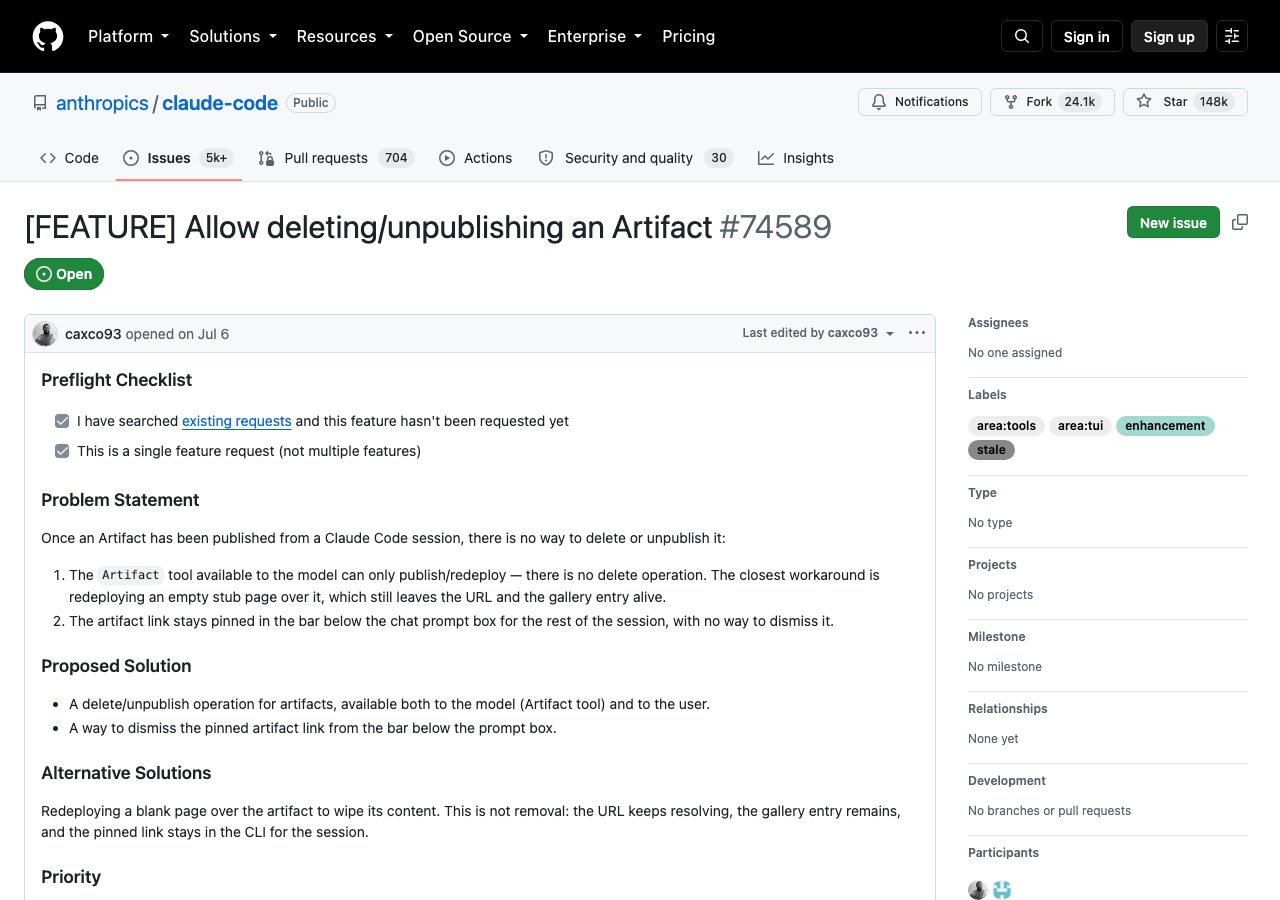Select the enhancement label
1280x900 pixels.
(x=1165, y=426)
